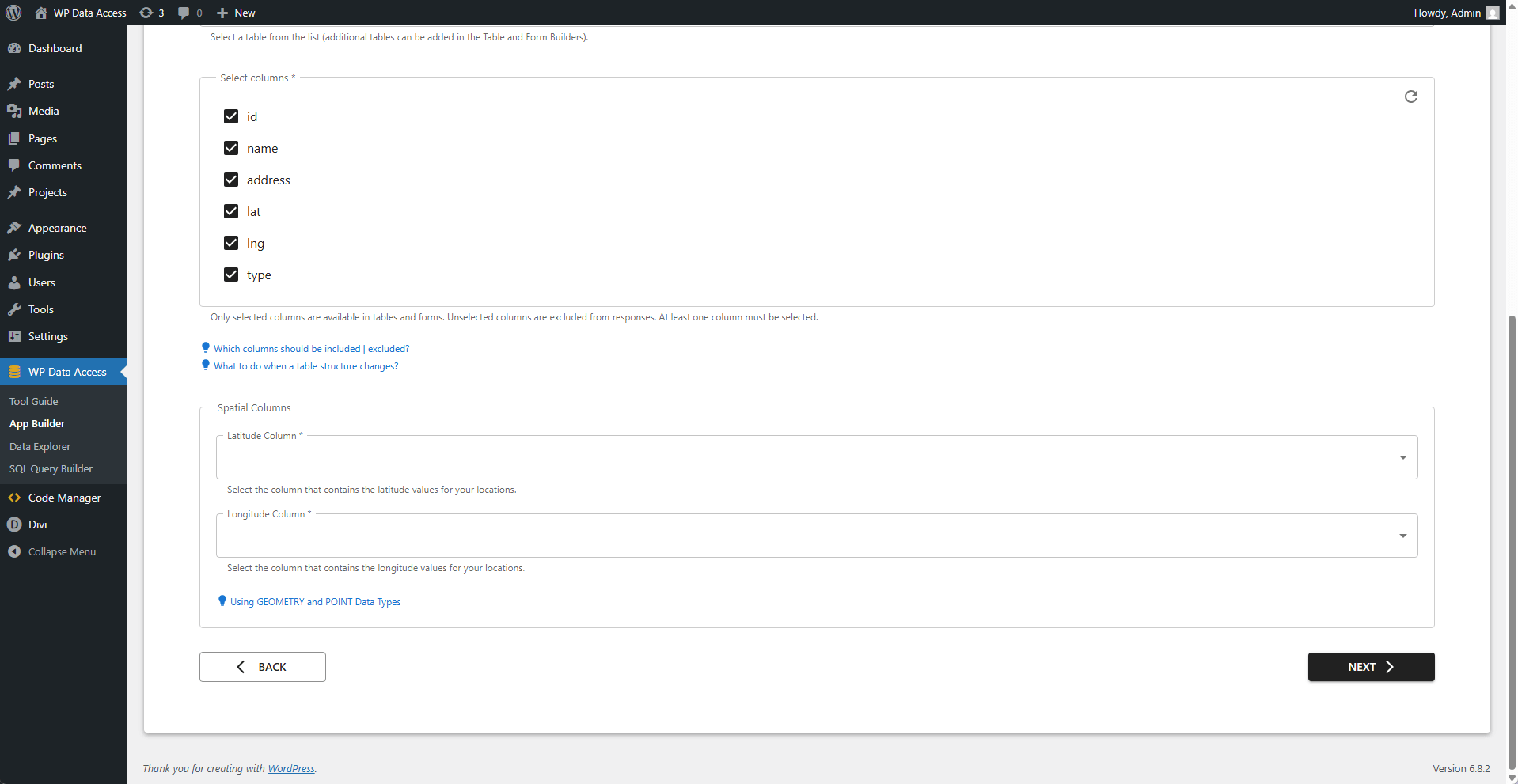Open the Using GEOMETRY and POINT Data Types link
The height and width of the screenshot is (784, 1518).
(314, 601)
